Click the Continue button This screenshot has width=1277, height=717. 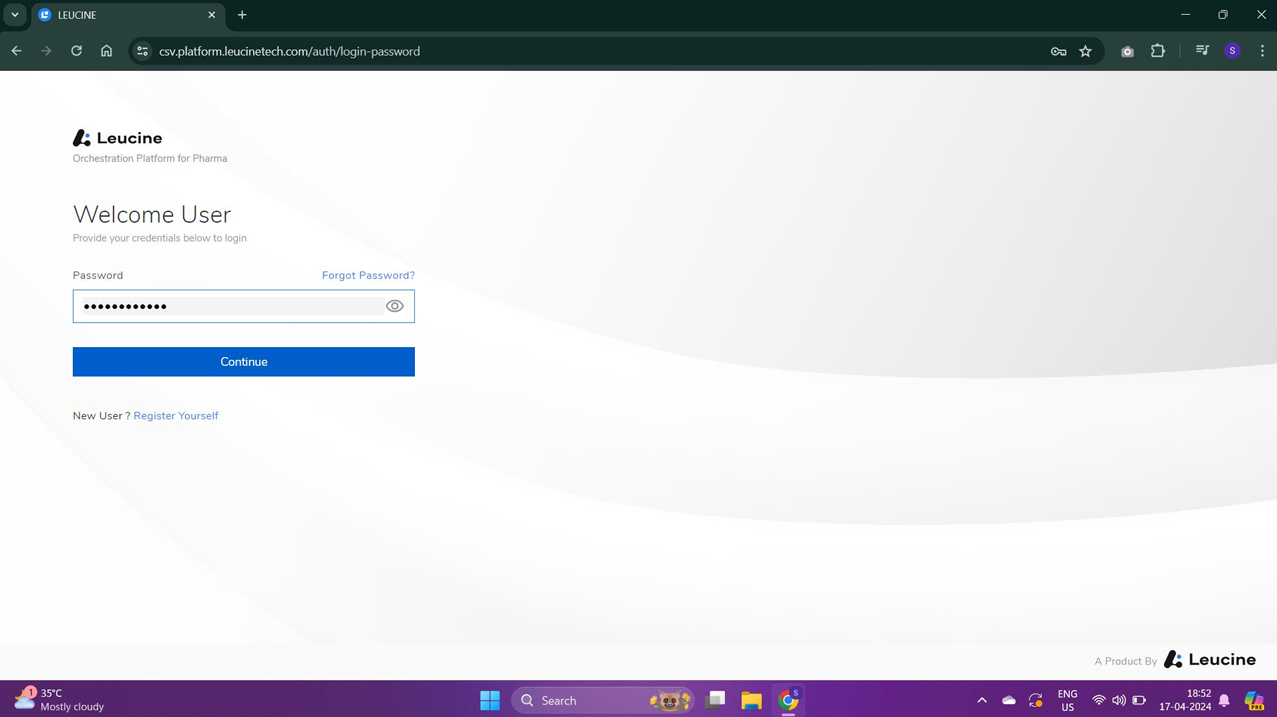(x=243, y=362)
